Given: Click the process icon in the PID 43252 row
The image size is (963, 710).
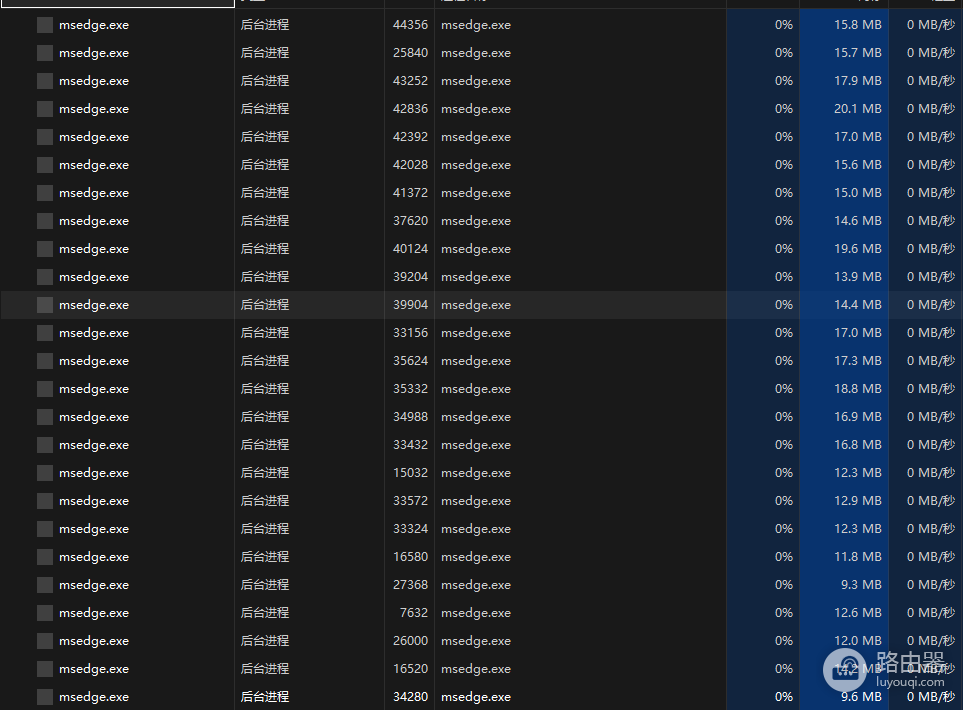Looking at the screenshot, I should pos(45,81).
